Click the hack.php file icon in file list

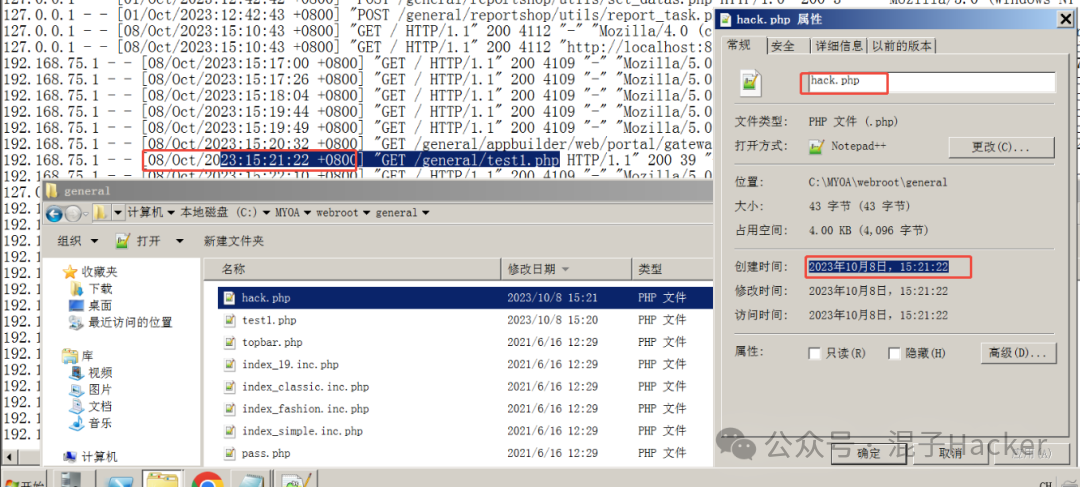(230, 298)
